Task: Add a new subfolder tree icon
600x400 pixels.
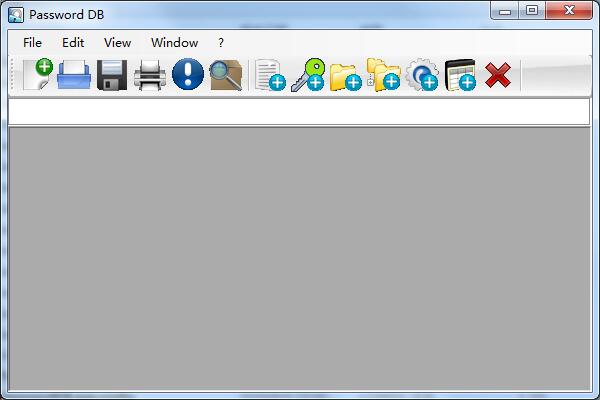Action: [383, 75]
